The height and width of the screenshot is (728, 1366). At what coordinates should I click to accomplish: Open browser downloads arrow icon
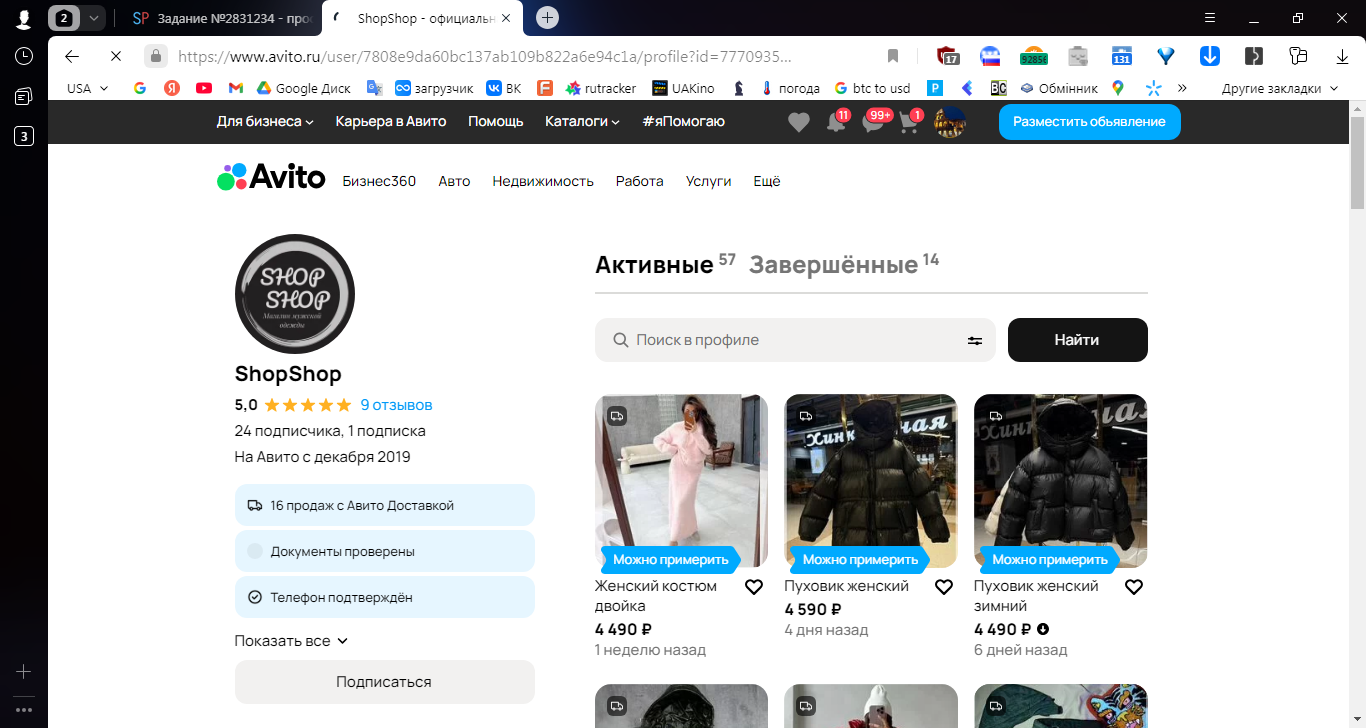coord(1343,56)
